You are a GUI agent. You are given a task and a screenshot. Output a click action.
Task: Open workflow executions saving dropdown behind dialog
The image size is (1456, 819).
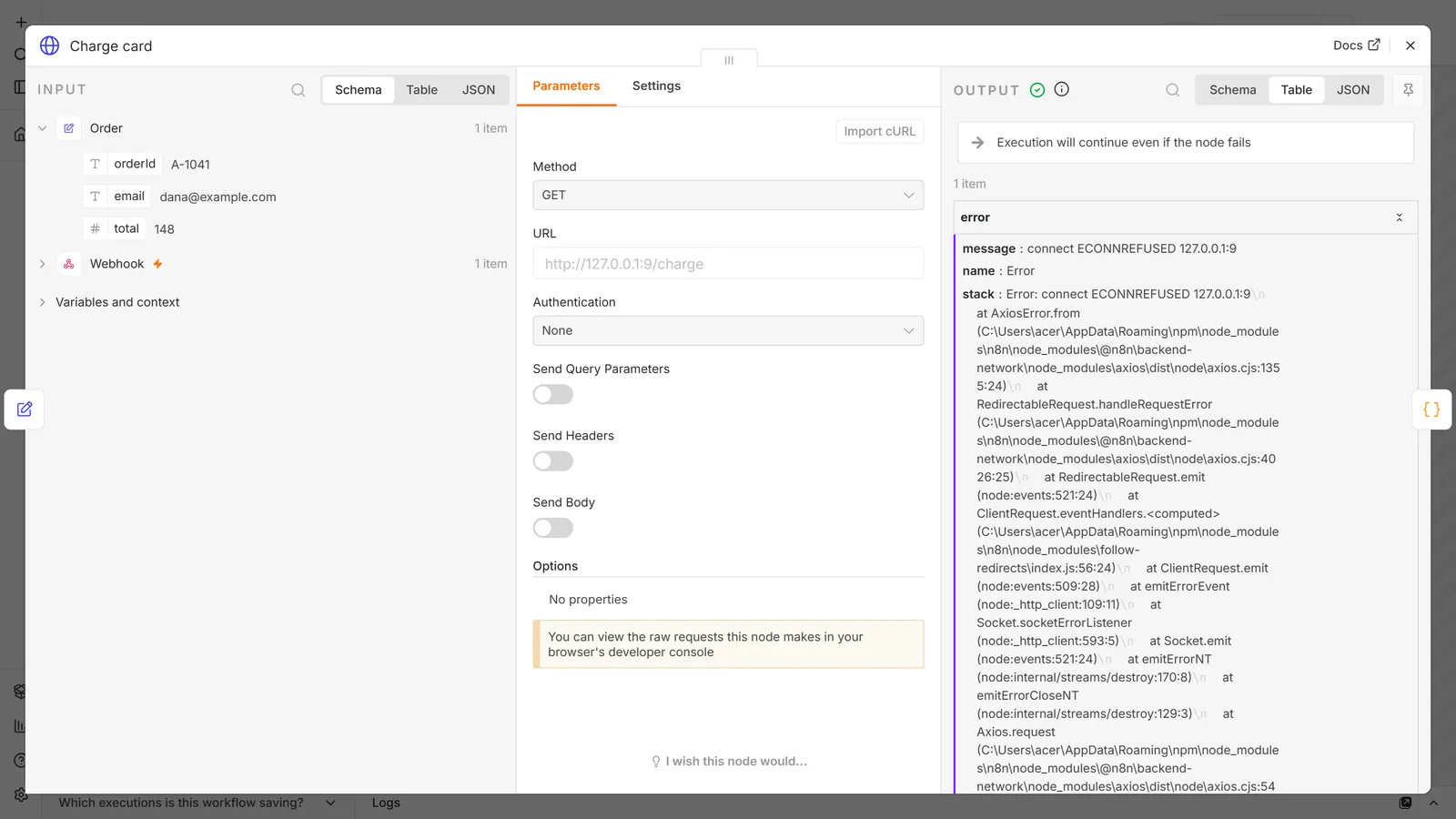pos(330,803)
